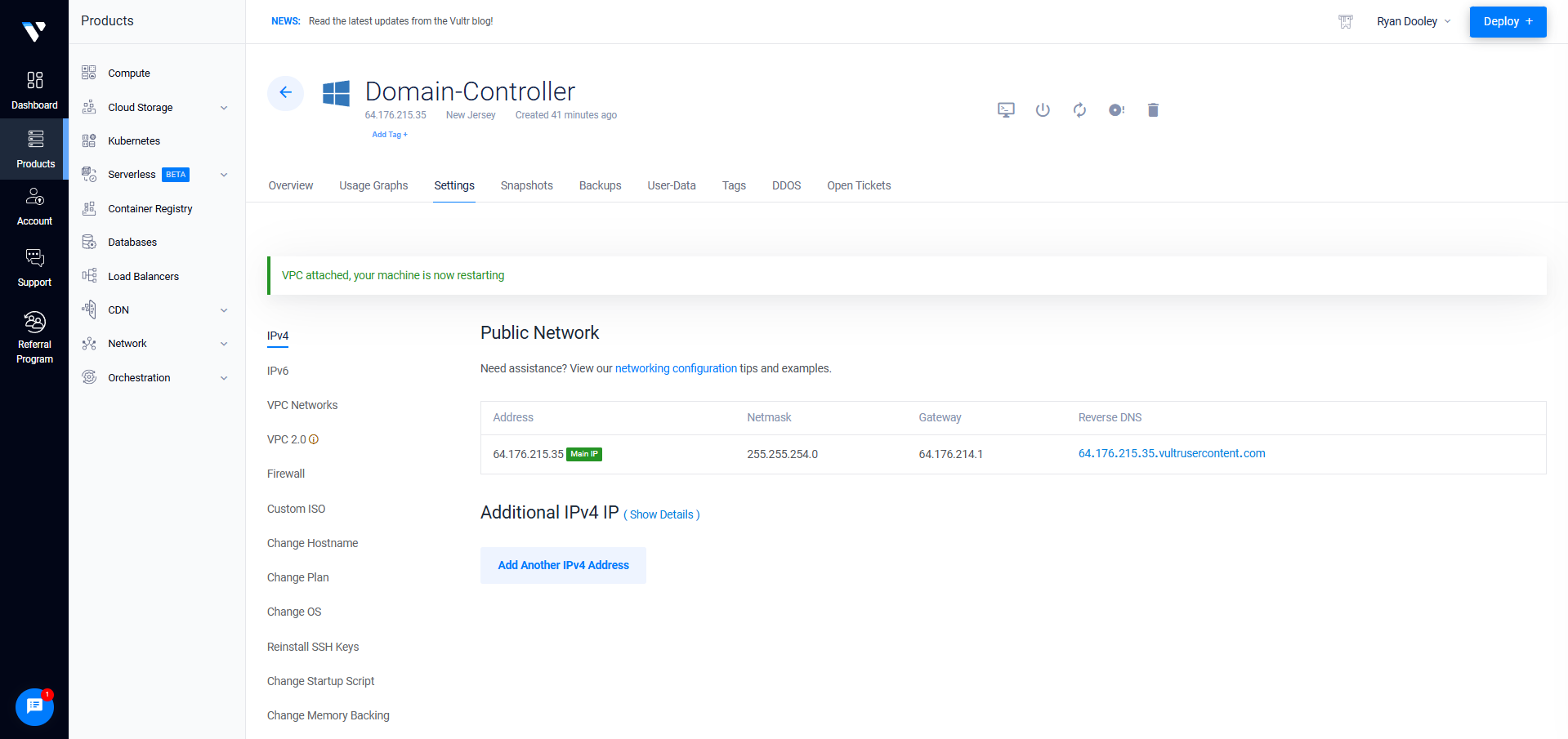Expand the Serverless chevron
Screen dimensions: 1568x739
point(224,175)
